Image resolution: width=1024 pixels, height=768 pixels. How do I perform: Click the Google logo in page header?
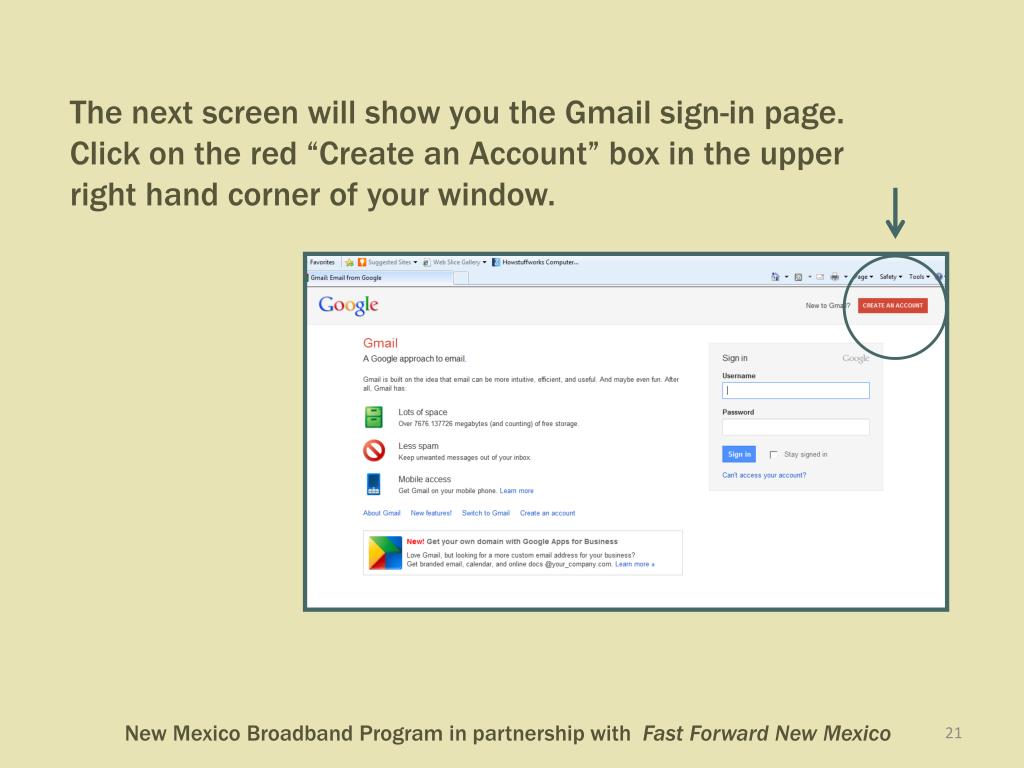tap(348, 305)
